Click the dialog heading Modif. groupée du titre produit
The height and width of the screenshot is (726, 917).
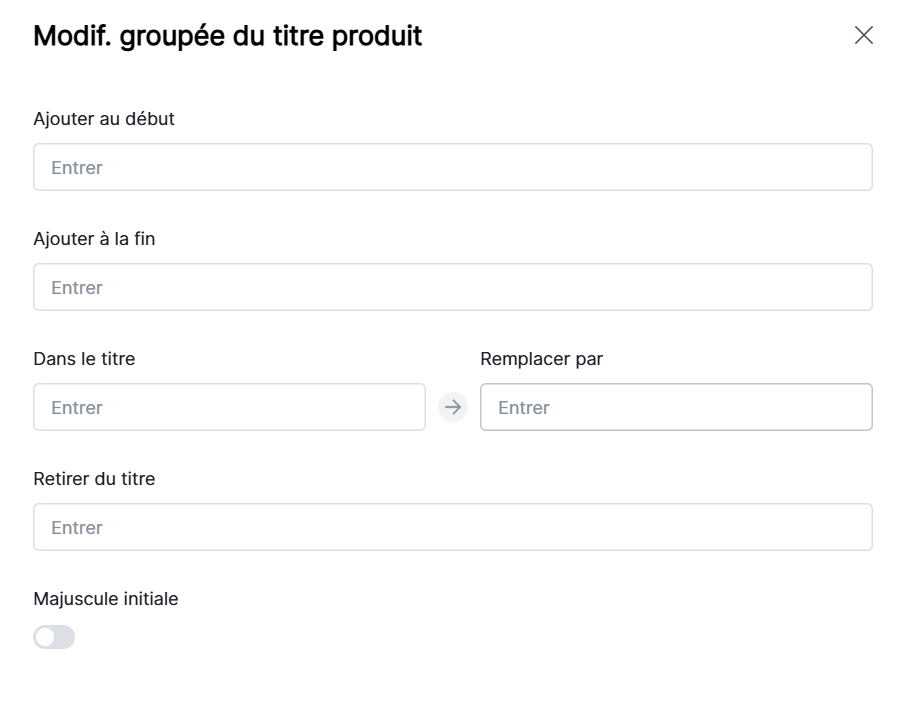(228, 36)
